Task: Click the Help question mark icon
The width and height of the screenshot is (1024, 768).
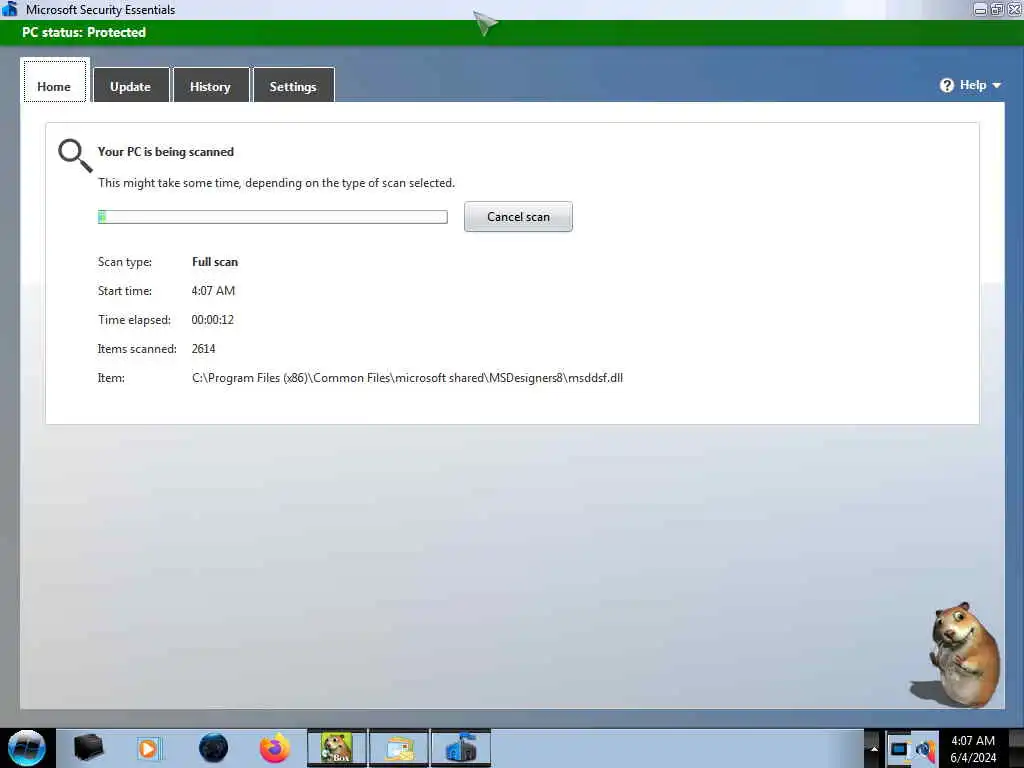Action: pyautogui.click(x=947, y=85)
